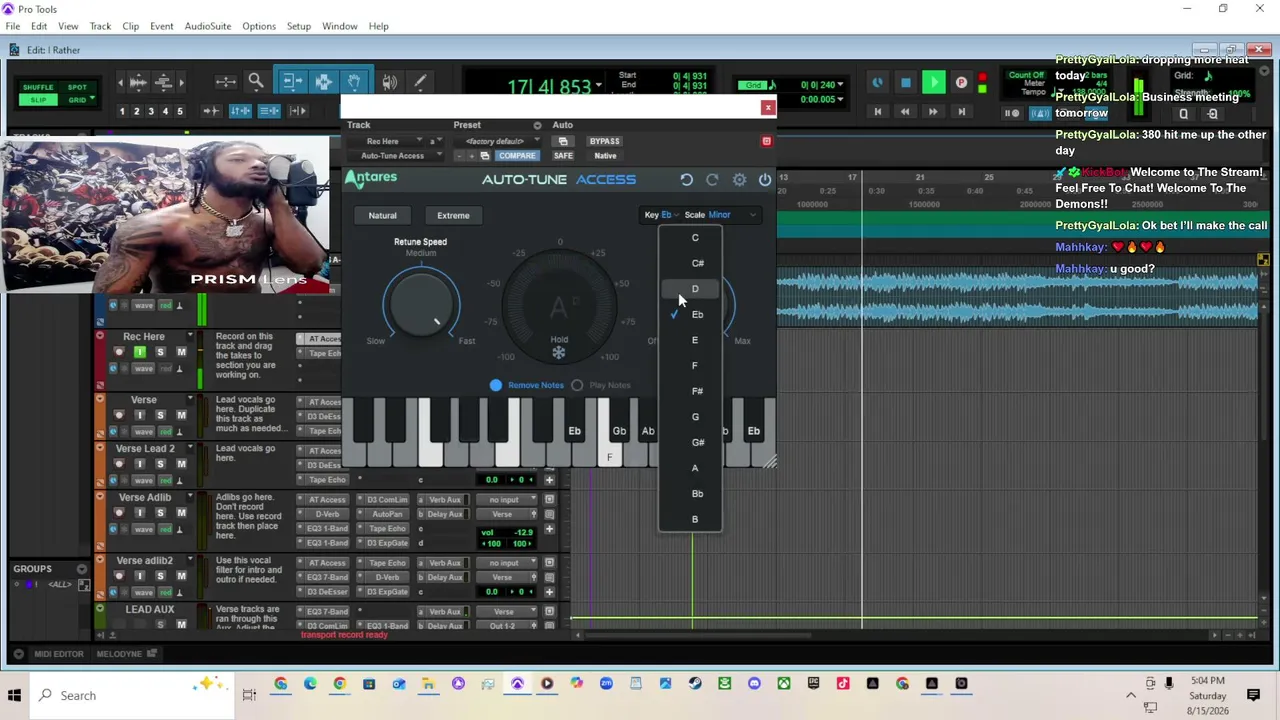Click the Undo arrow in Auto-Tune Access
Viewport: 1280px width, 720px height.
[x=686, y=180]
